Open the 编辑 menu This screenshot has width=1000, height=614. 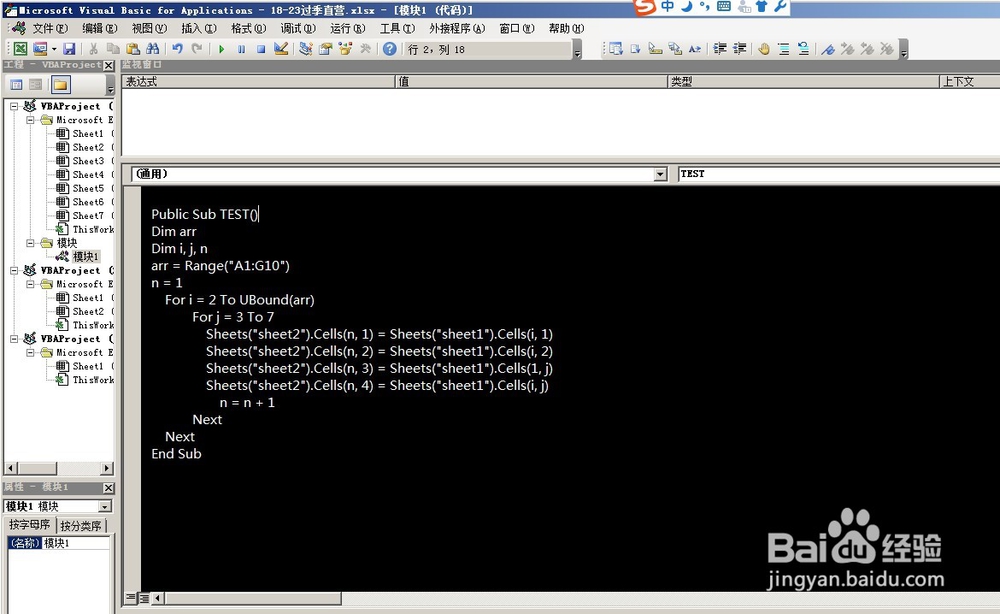pos(99,28)
